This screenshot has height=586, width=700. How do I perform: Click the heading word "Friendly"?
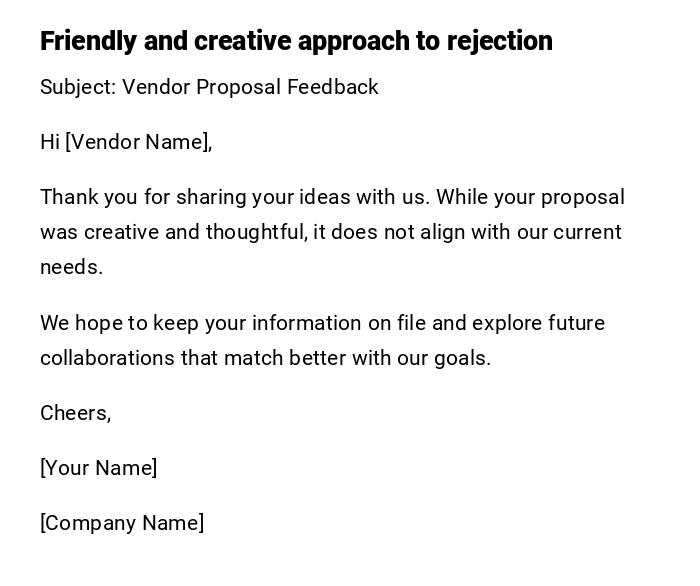[x=88, y=41]
